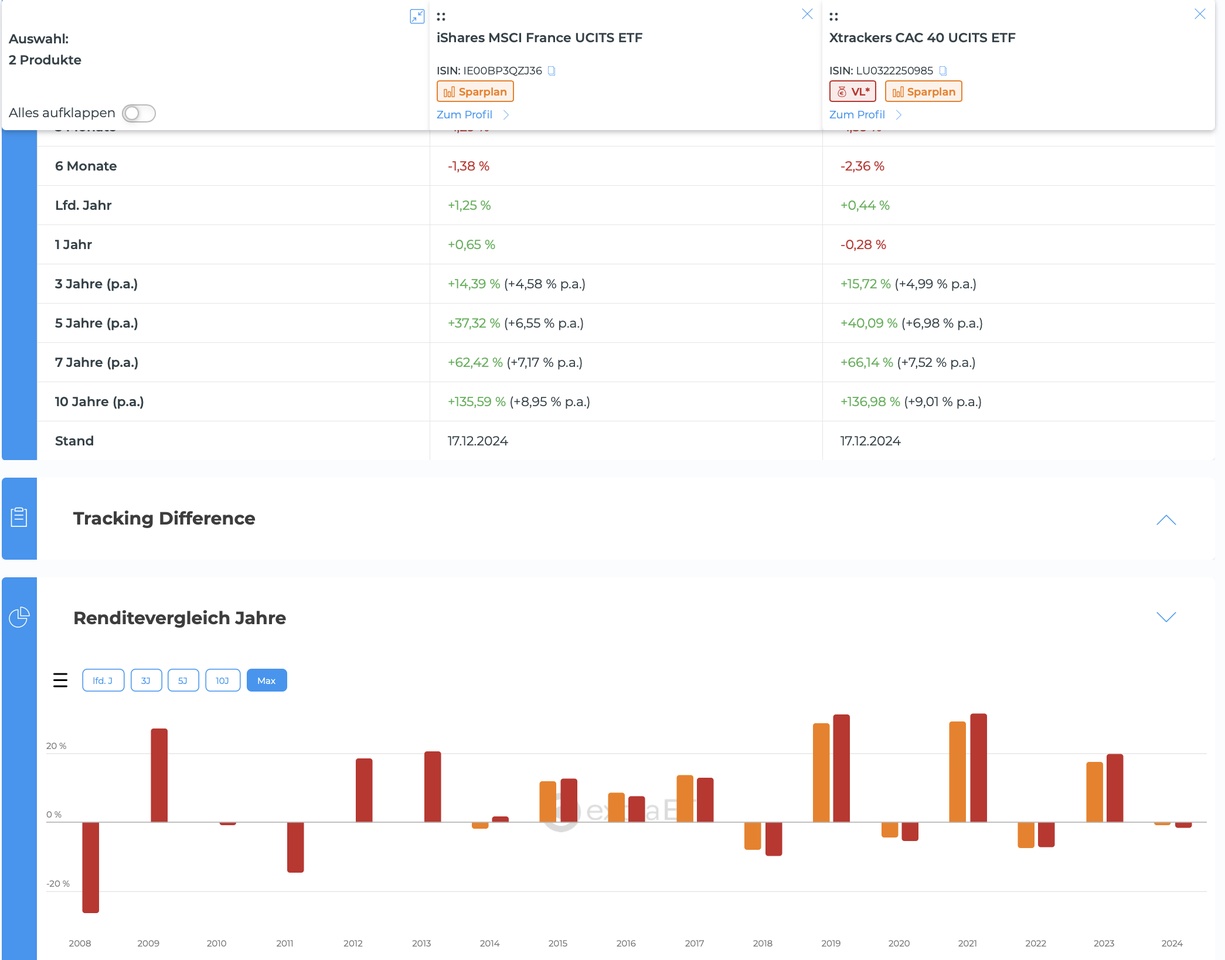Click the orange 2019 bar in the chart

pyautogui.click(x=821, y=773)
